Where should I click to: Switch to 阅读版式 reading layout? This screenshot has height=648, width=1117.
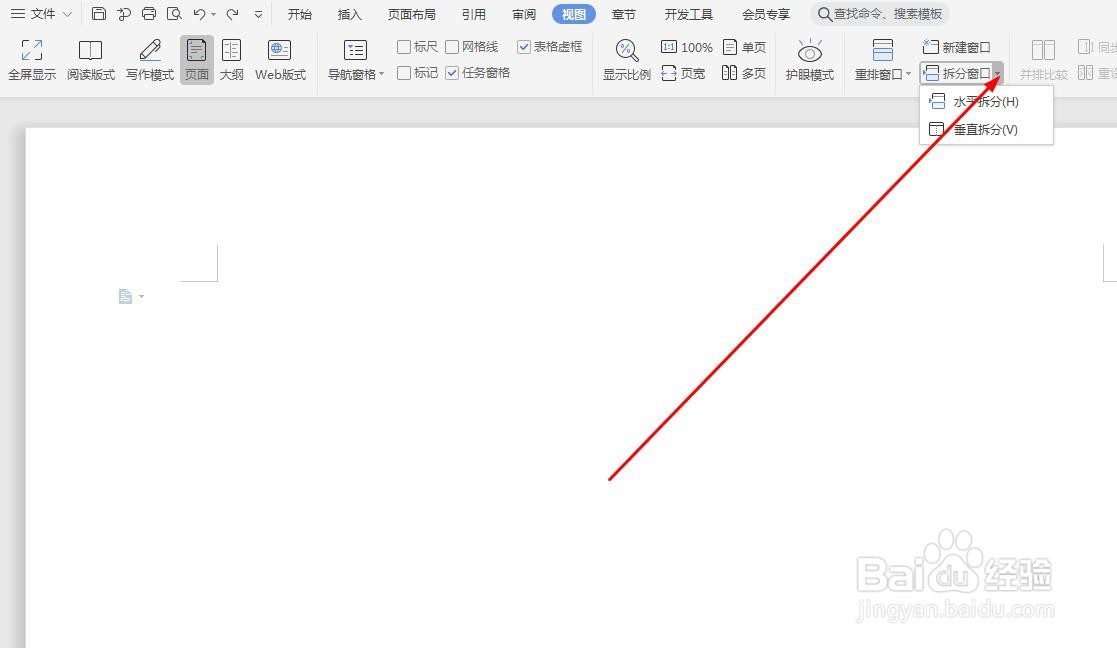pyautogui.click(x=90, y=60)
